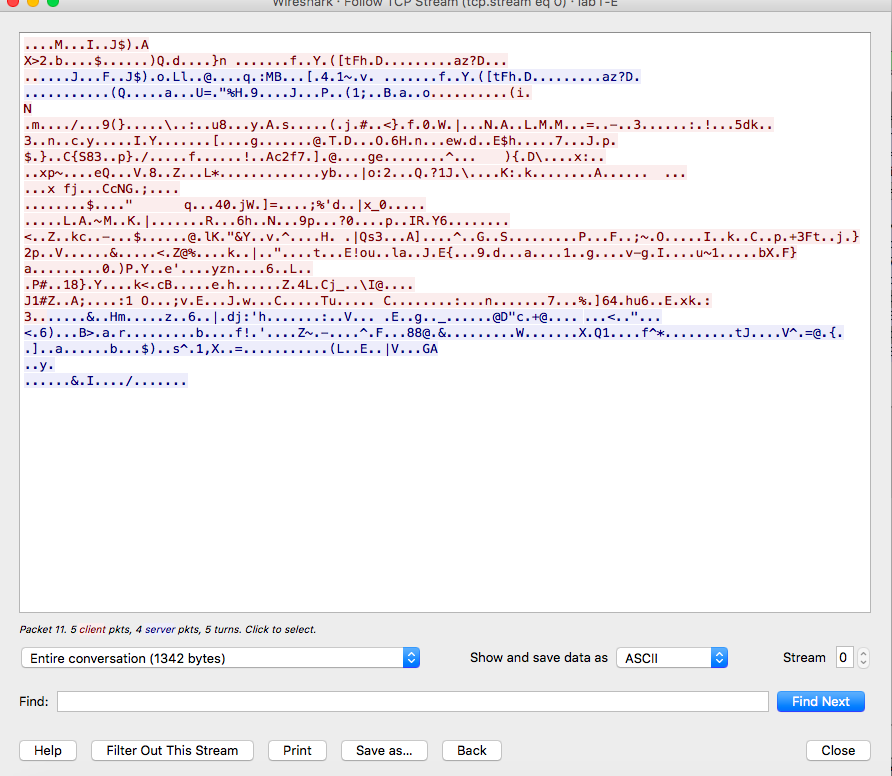Go Back to the capture window
The width and height of the screenshot is (892, 776).
coord(471,750)
